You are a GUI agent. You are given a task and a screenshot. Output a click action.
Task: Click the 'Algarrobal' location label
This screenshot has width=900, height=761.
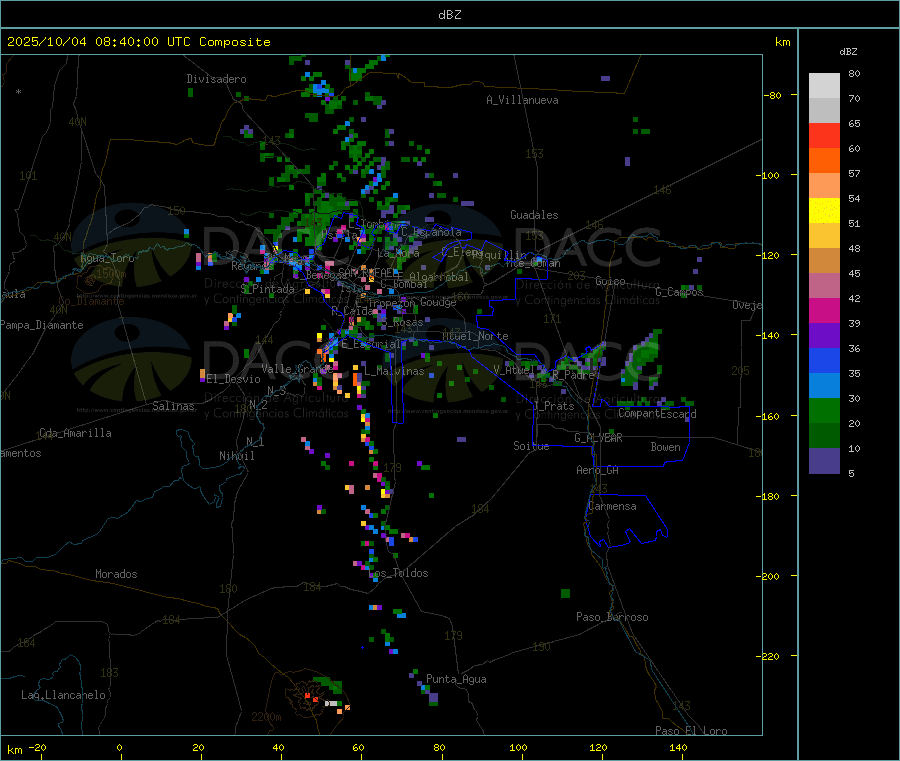(x=439, y=277)
